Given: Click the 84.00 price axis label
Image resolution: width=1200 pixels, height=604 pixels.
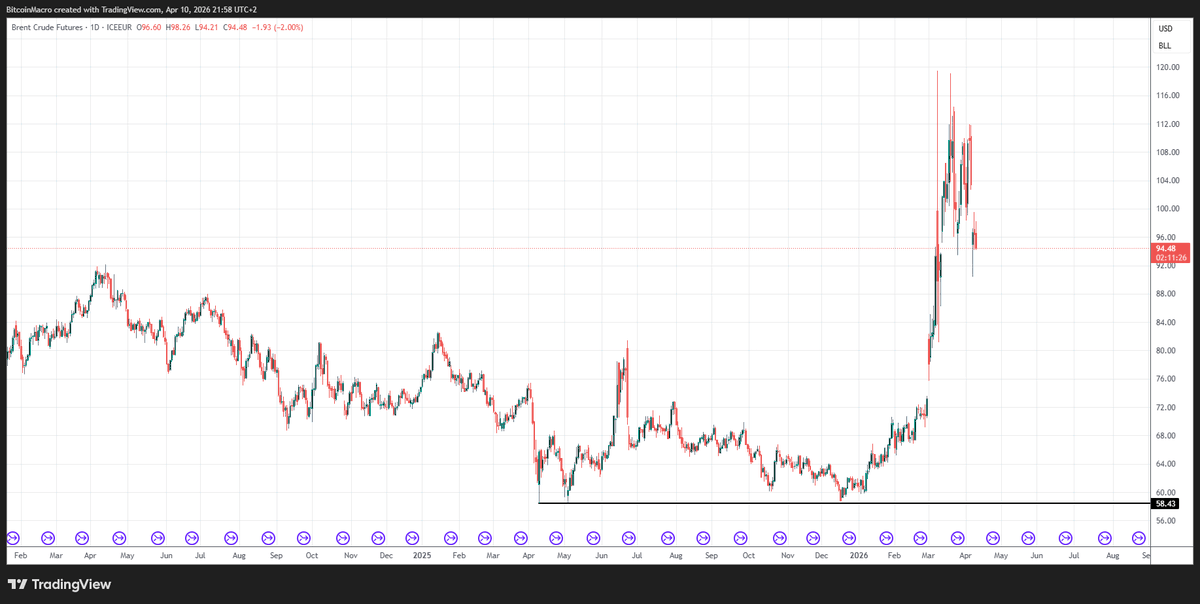Looking at the screenshot, I should (x=1167, y=322).
